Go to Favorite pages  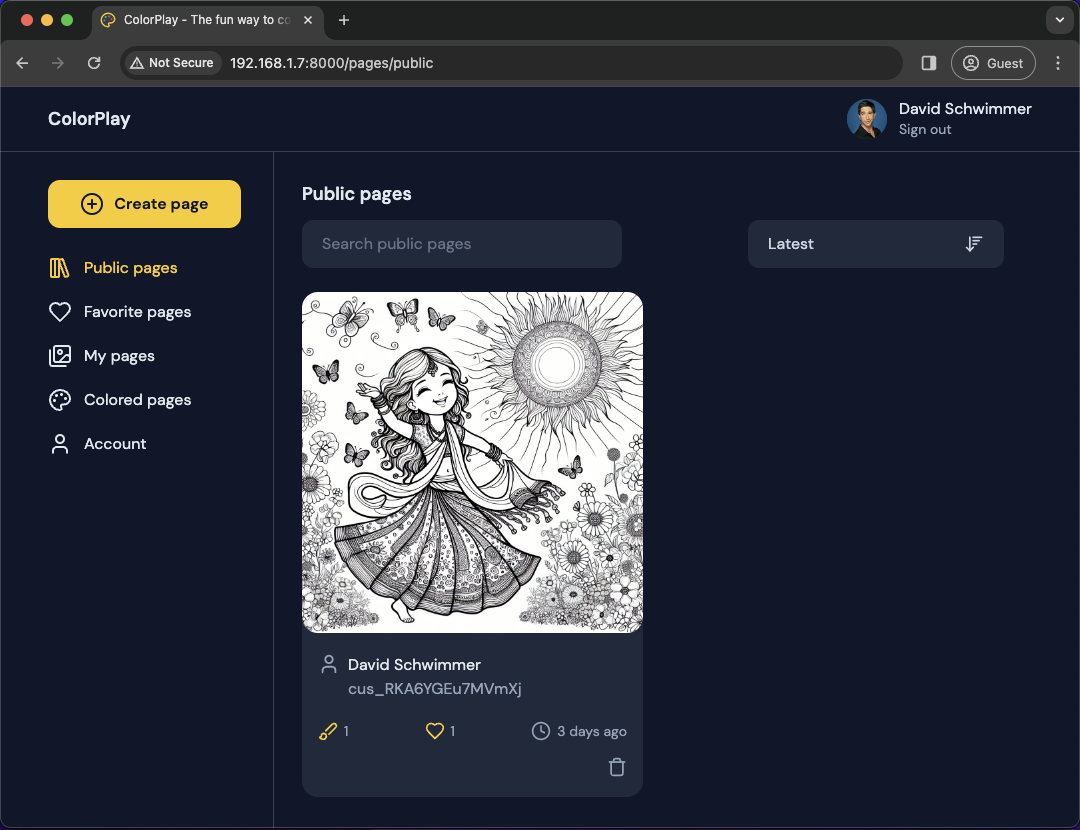tap(137, 312)
